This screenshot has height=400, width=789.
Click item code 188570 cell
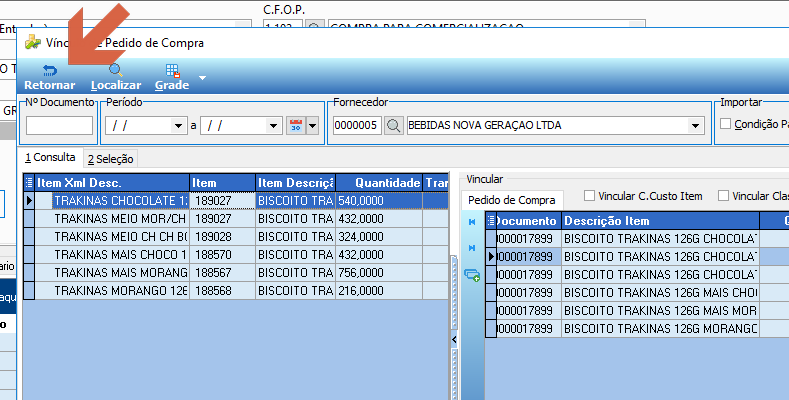(x=222, y=255)
